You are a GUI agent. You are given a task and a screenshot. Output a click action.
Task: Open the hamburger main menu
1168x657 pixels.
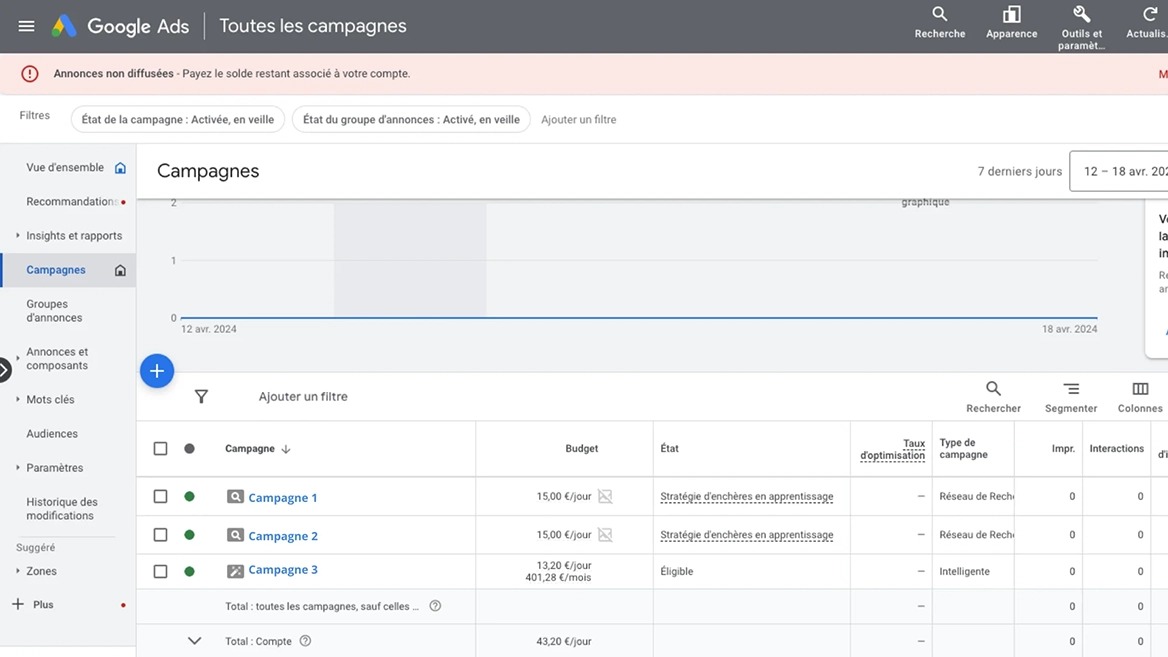[x=26, y=26]
